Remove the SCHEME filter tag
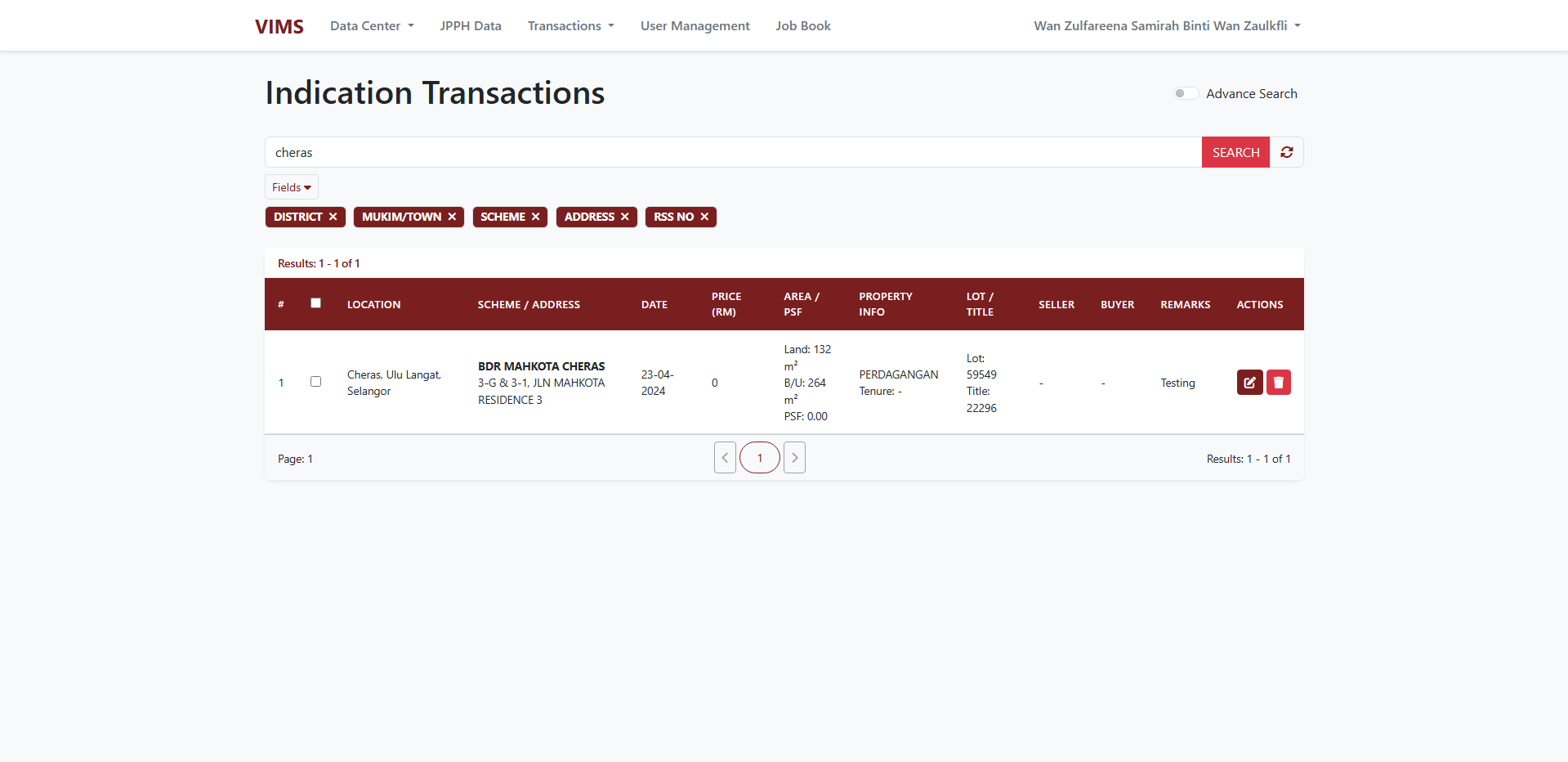The width and height of the screenshot is (1568, 762). coord(536,217)
